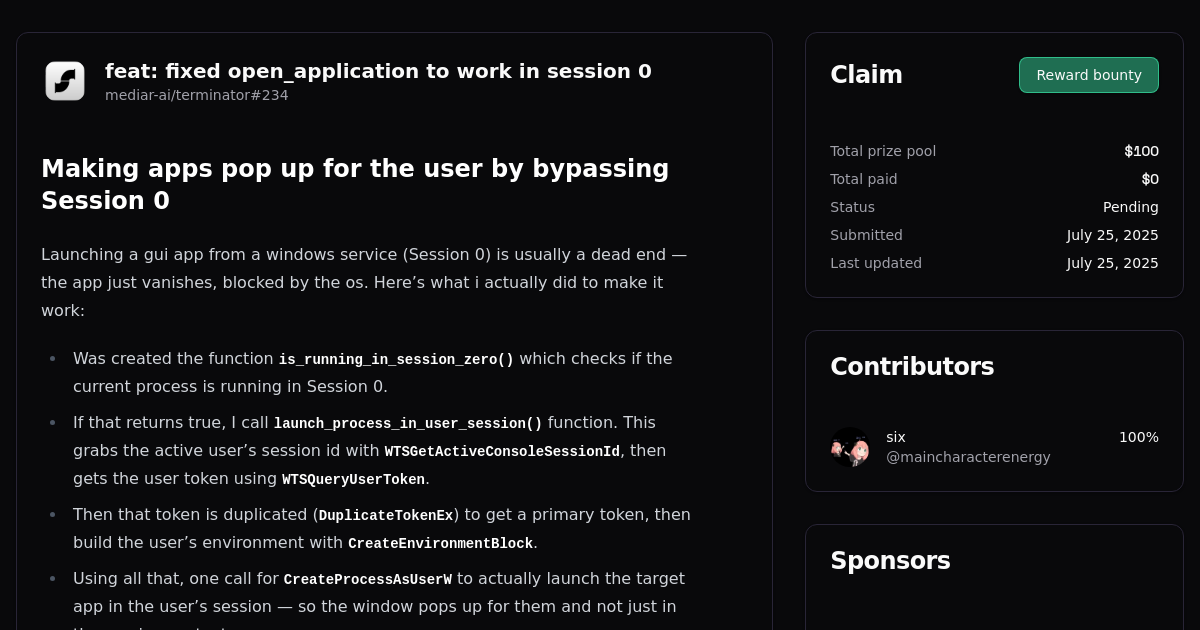
Task: Select the DuplicateTokenEx code token
Action: (x=385, y=515)
